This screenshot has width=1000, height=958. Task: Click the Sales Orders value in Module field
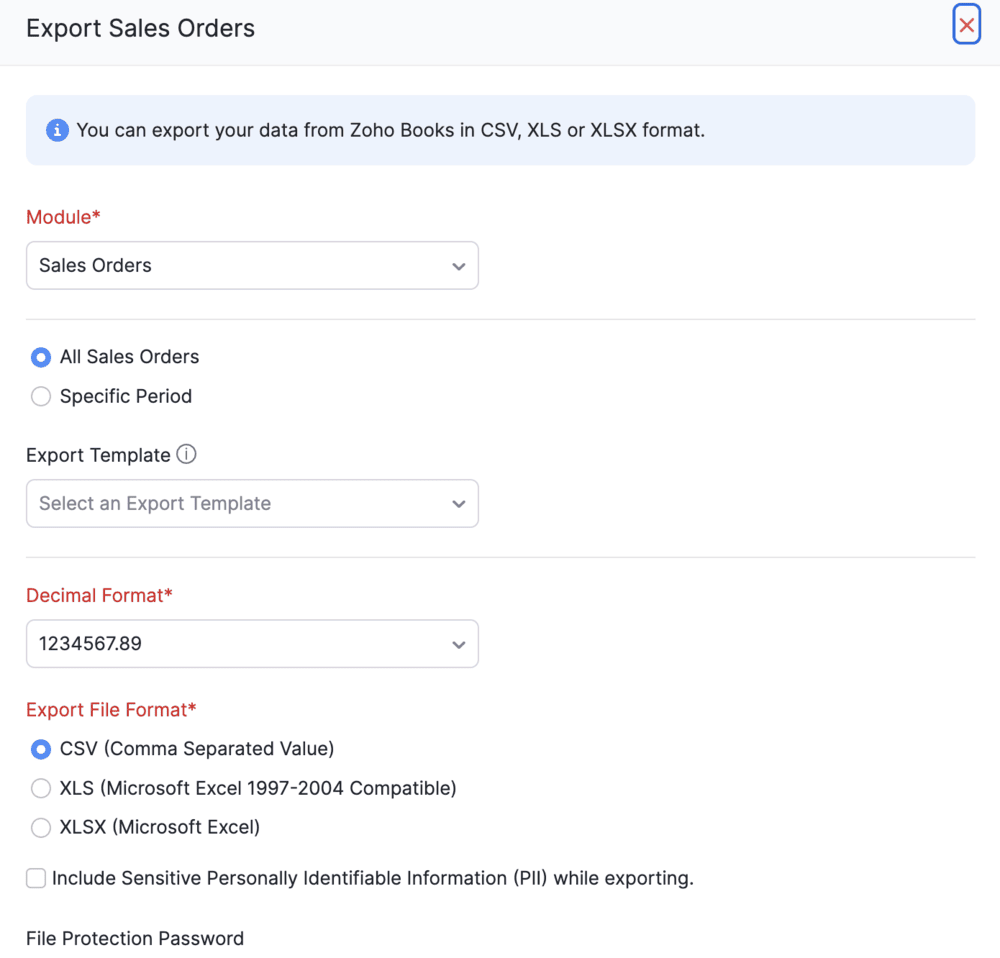point(95,265)
